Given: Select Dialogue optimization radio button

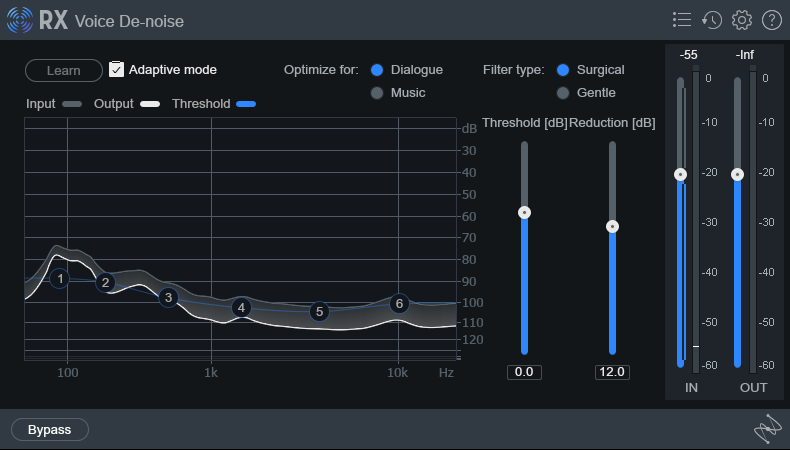Looking at the screenshot, I should [377, 70].
